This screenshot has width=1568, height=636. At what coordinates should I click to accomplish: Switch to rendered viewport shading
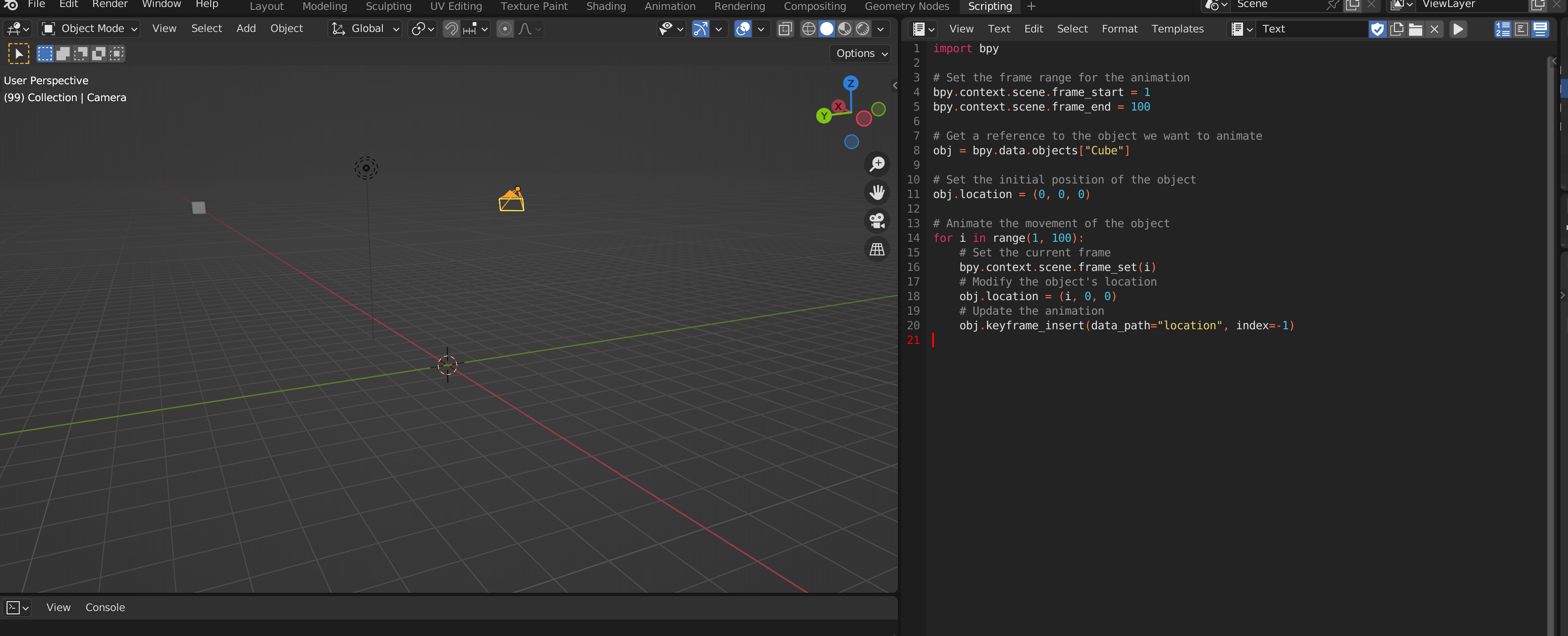(x=863, y=29)
